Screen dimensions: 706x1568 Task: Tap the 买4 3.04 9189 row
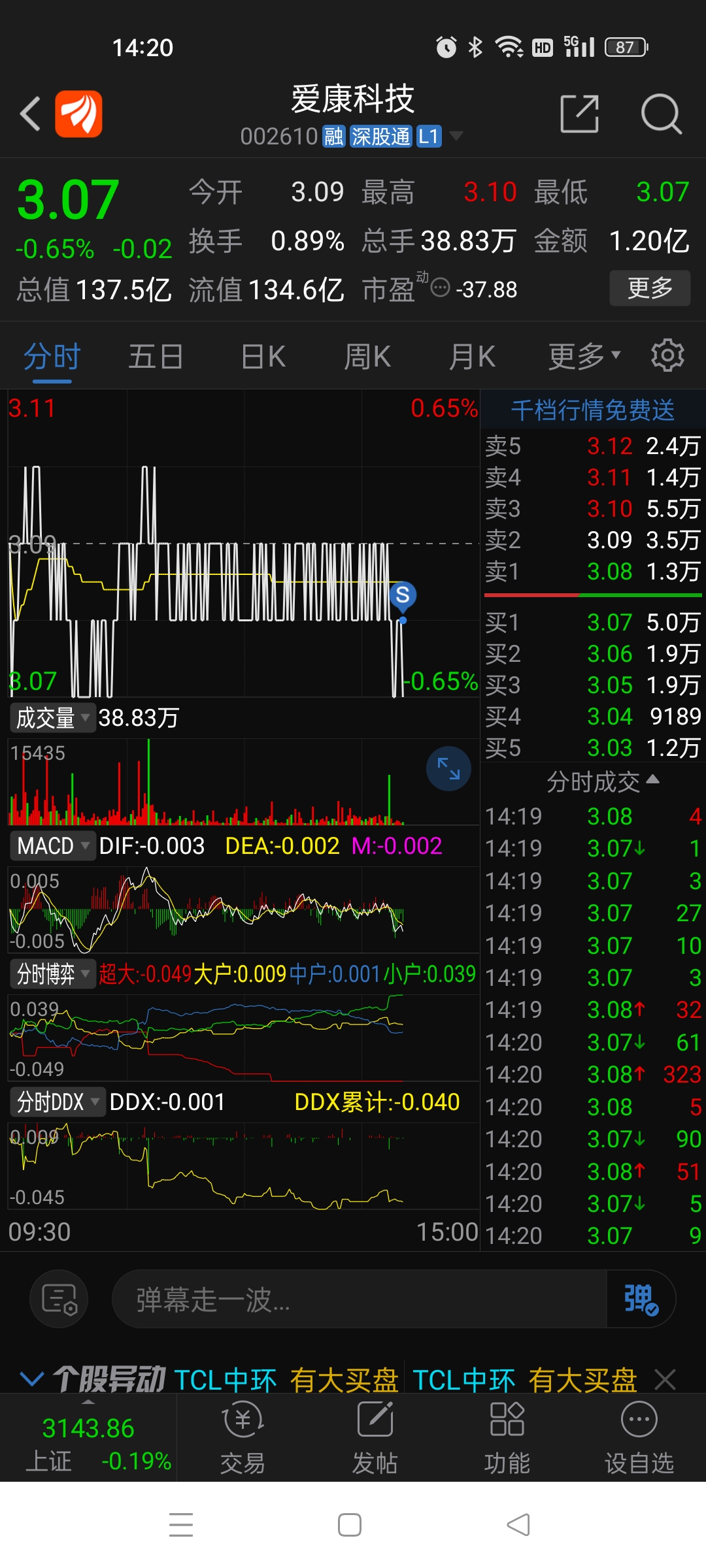point(593,716)
